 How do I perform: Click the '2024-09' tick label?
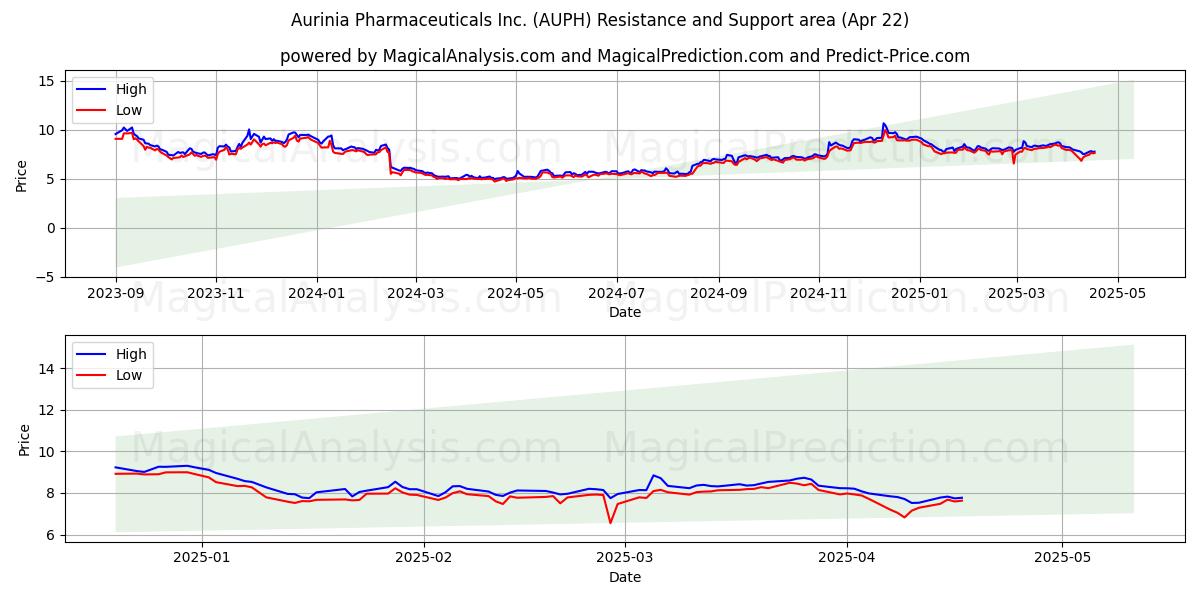pyautogui.click(x=718, y=294)
